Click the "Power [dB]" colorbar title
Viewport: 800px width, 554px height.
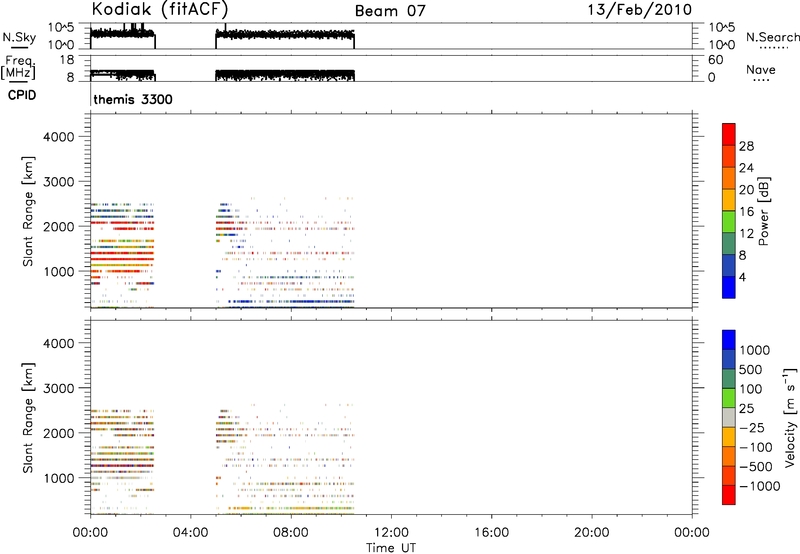pos(764,211)
